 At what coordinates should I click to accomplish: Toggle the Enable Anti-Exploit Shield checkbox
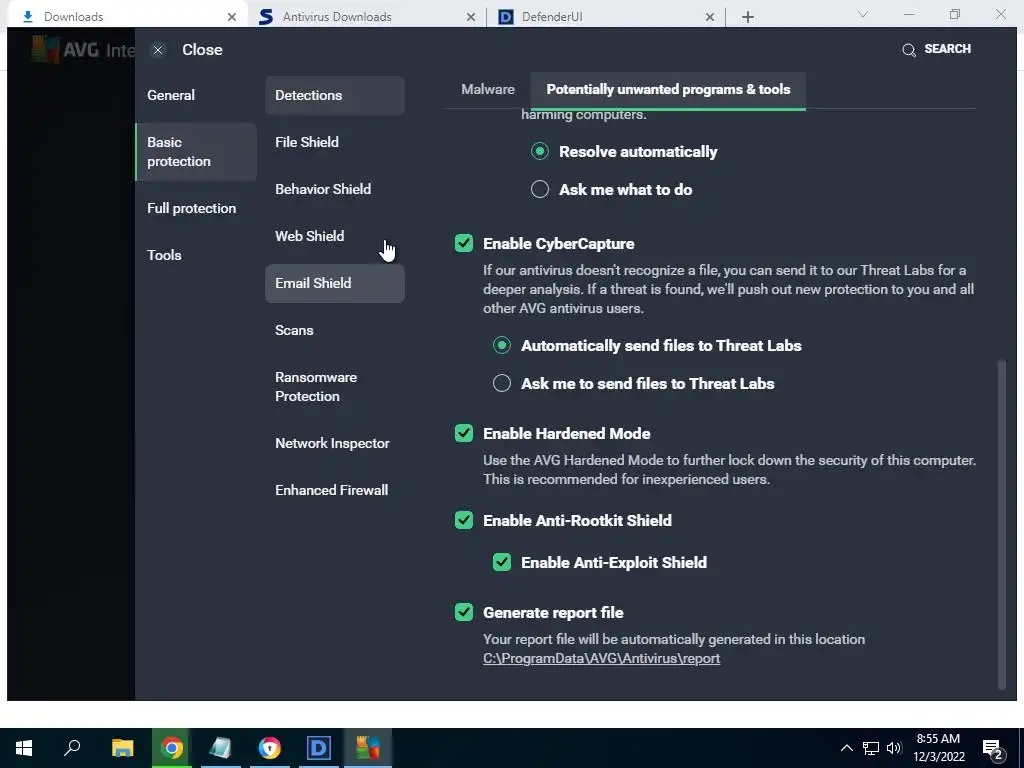pyautogui.click(x=502, y=562)
